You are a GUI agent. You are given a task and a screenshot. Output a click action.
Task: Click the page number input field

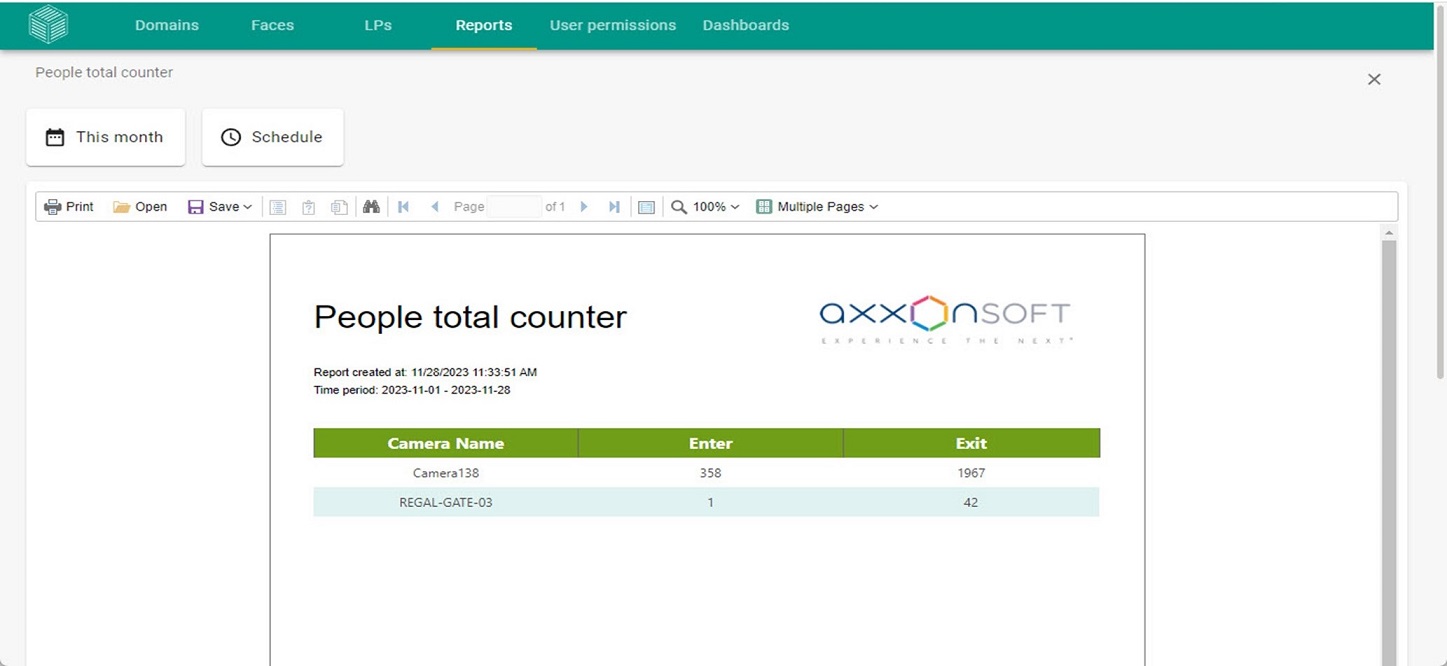[x=513, y=207]
